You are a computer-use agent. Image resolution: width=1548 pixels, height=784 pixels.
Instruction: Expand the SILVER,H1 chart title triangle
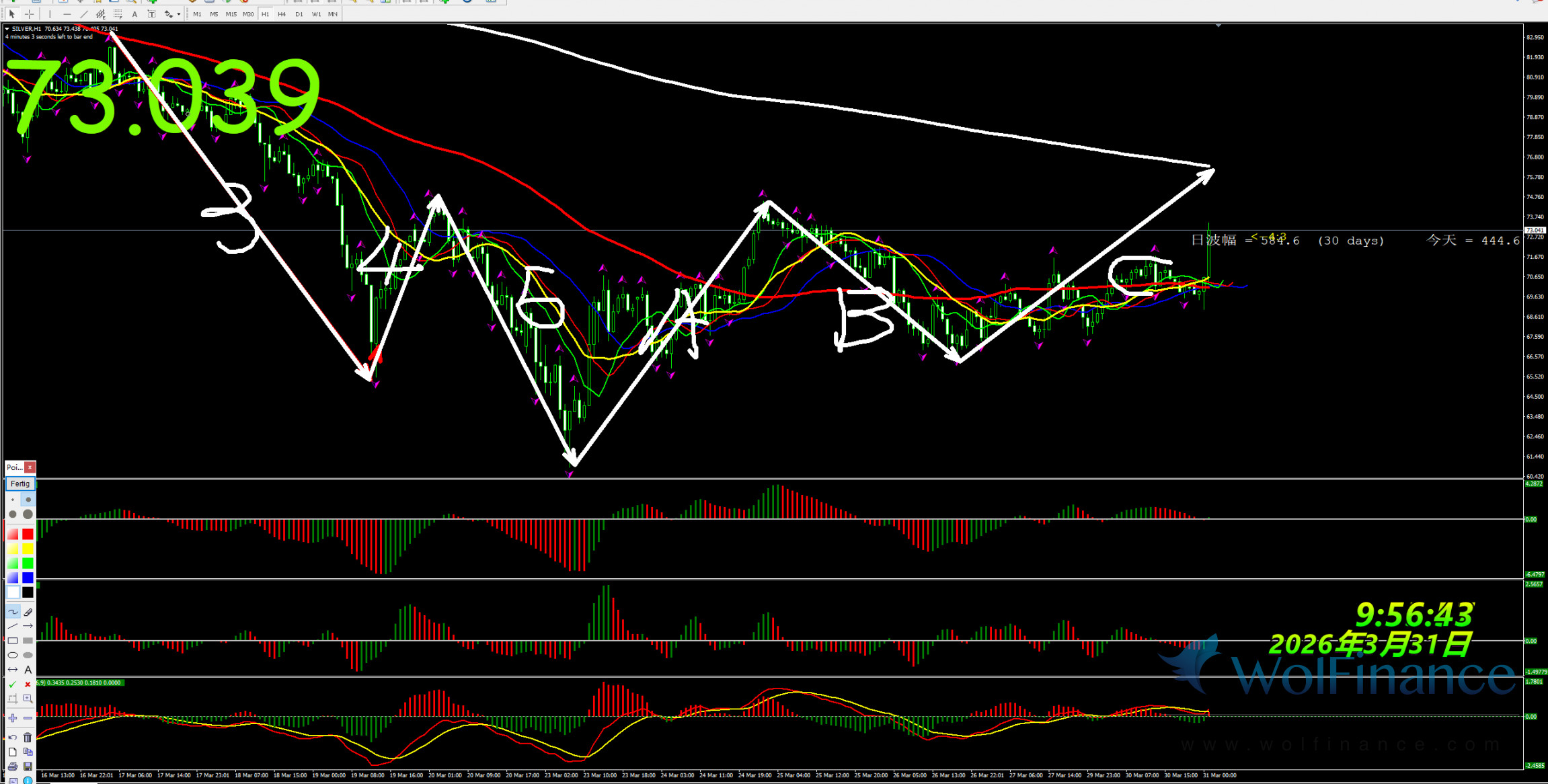pos(7,29)
